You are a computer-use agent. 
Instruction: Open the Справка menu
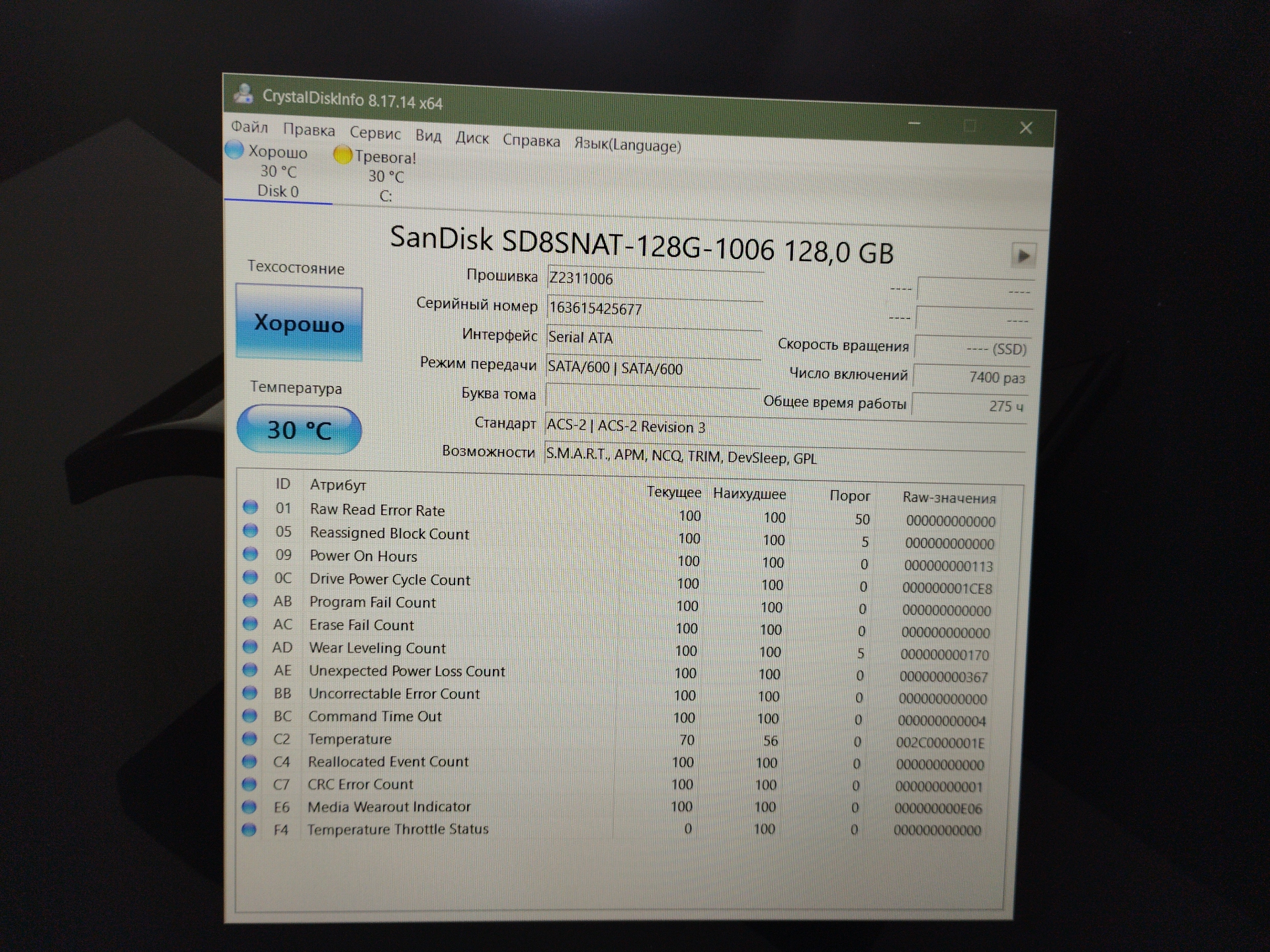pos(531,141)
